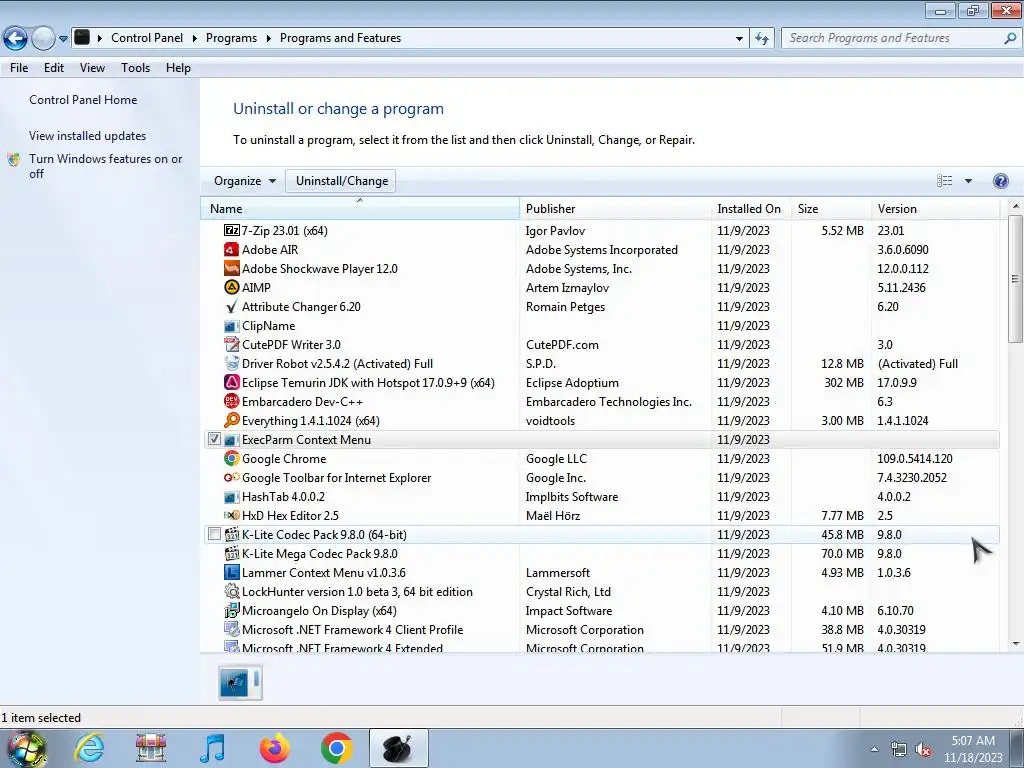Viewport: 1024px width, 768px height.
Task: Click the Control Panel breadcrumb
Action: coord(147,38)
